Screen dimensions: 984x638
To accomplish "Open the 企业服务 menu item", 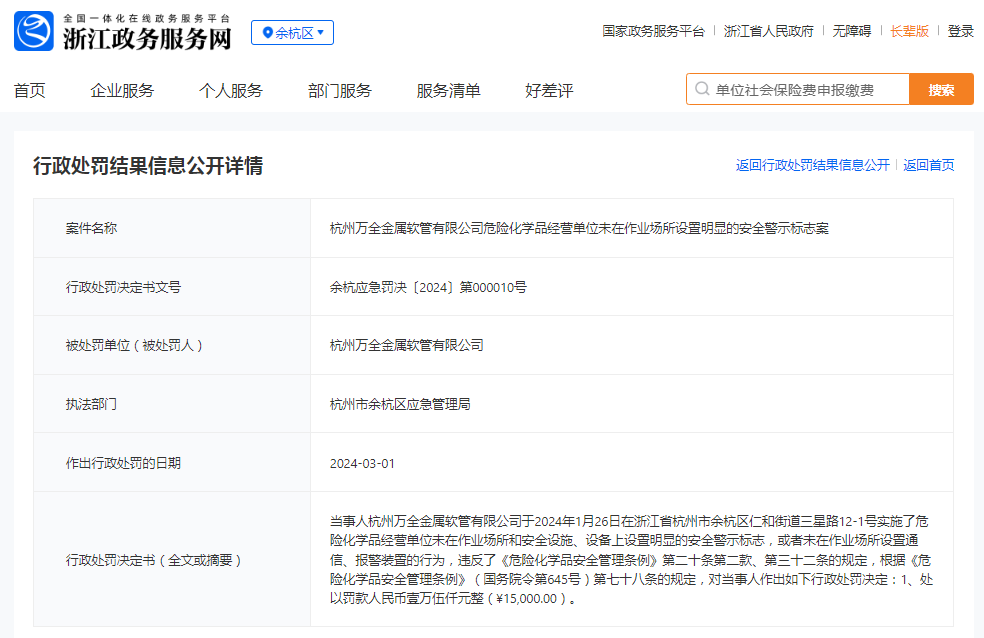I will (122, 90).
